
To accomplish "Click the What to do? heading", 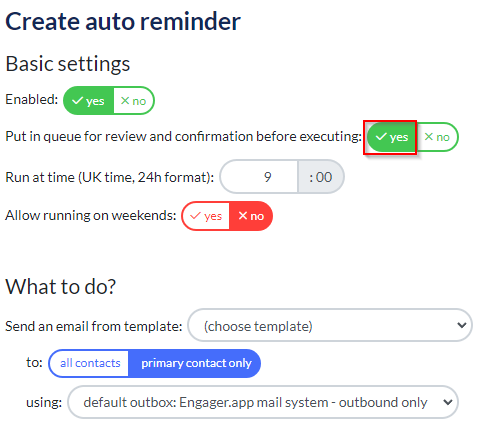I will (x=61, y=287).
